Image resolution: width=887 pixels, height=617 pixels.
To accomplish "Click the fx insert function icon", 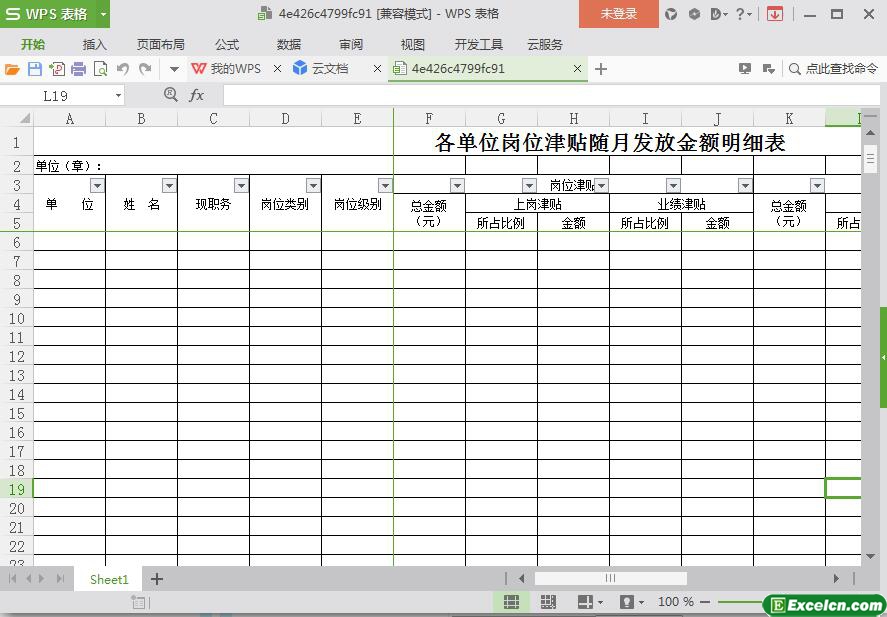I will (197, 95).
